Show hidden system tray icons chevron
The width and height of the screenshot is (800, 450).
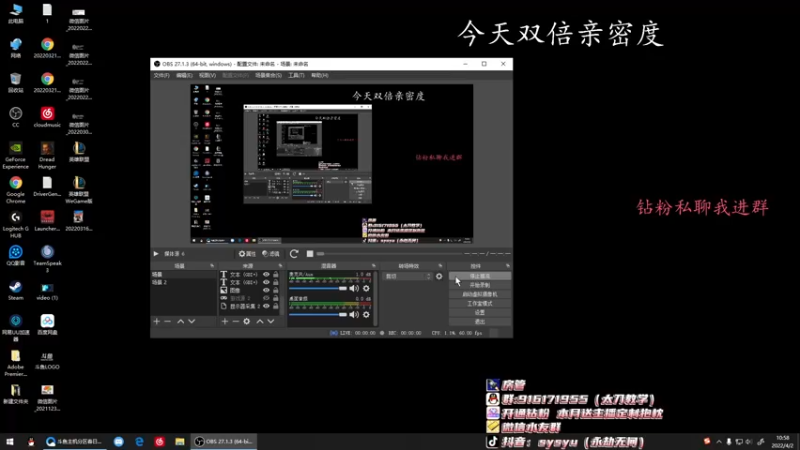pyautogui.click(x=719, y=442)
